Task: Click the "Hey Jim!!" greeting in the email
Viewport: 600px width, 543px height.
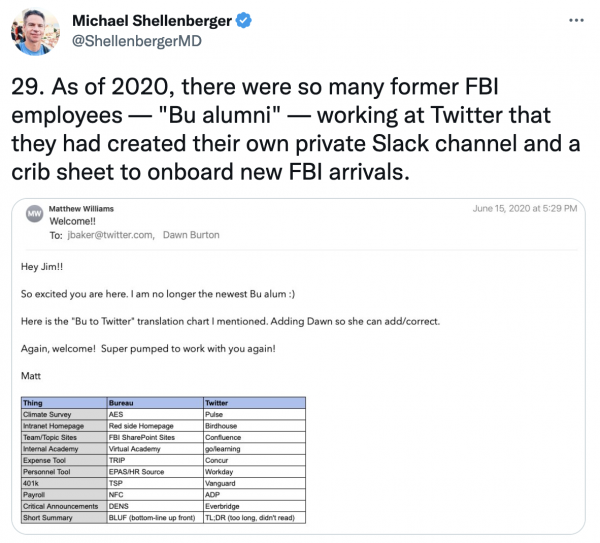Action: coord(43,266)
